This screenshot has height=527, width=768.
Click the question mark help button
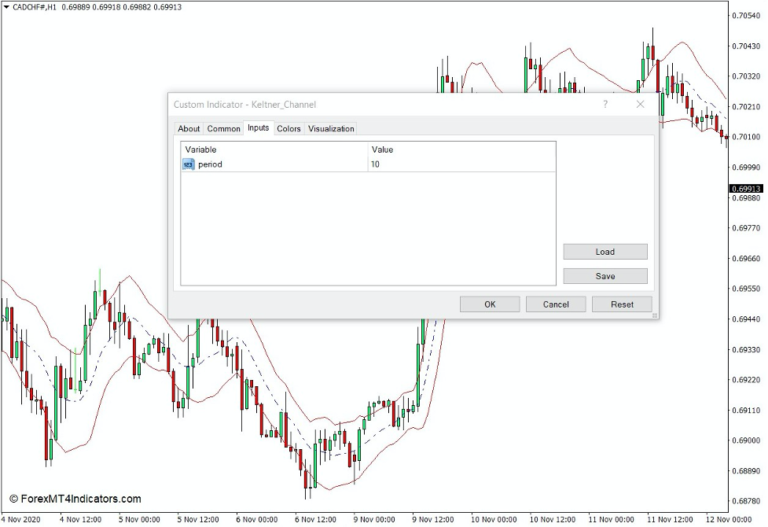tap(605, 104)
